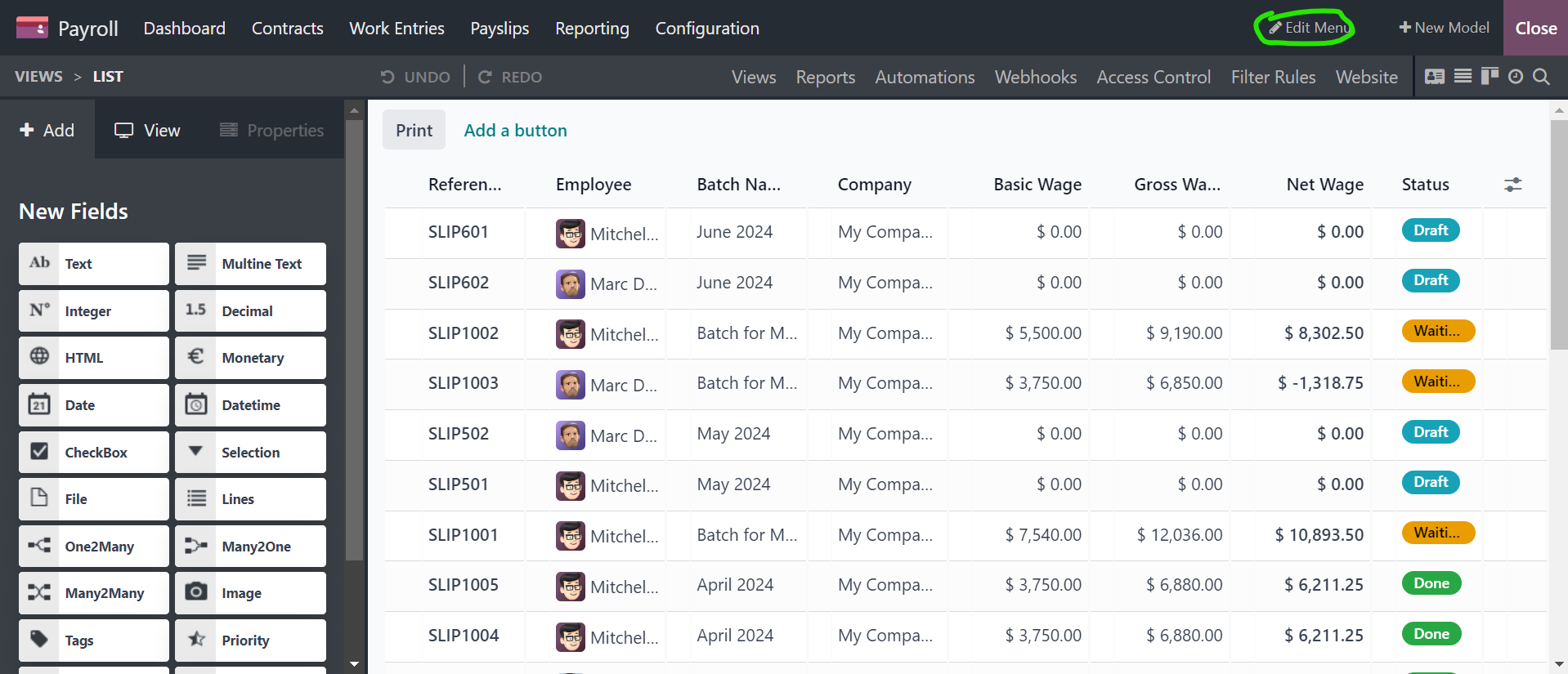Select the Net Wage column header

(1325, 185)
